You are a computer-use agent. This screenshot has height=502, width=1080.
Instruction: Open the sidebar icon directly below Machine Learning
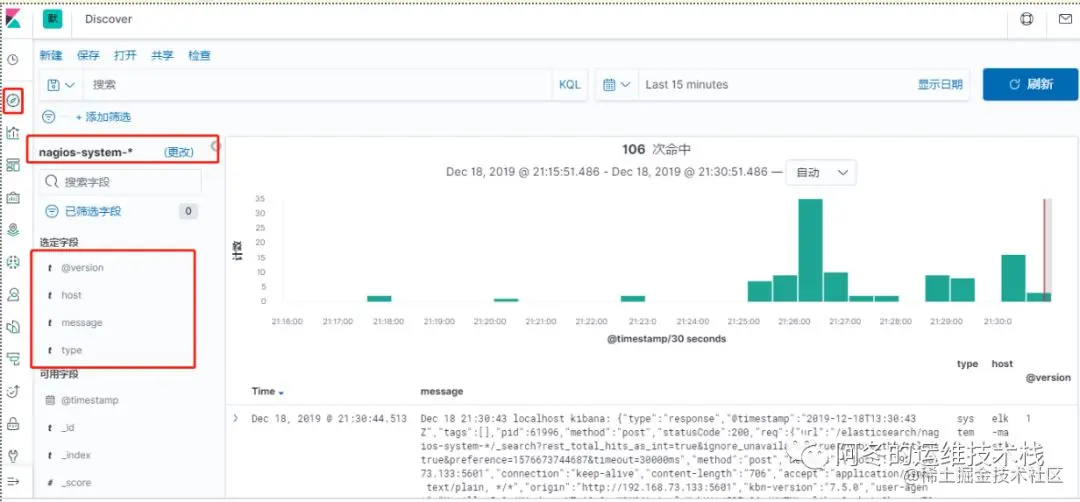(x=12, y=294)
